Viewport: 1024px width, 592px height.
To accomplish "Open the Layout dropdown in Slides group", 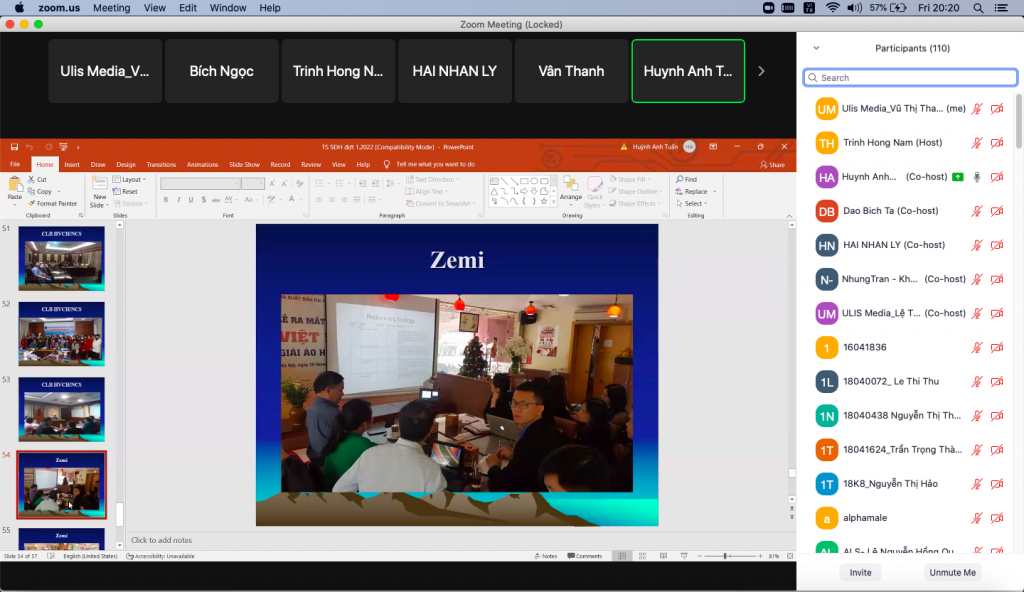I will (x=132, y=180).
